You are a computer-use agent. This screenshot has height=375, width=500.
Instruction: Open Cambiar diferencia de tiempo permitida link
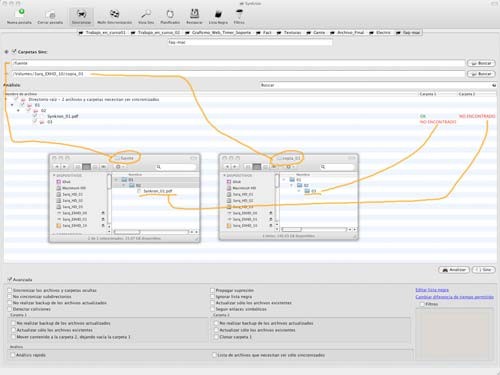454,297
